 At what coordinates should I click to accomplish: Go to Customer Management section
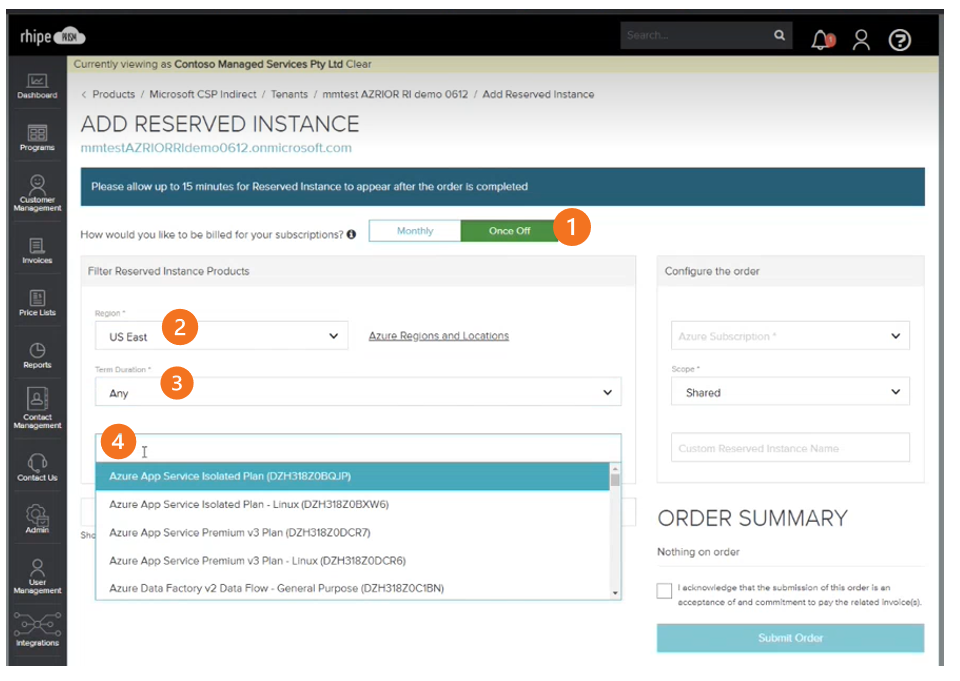[37, 193]
